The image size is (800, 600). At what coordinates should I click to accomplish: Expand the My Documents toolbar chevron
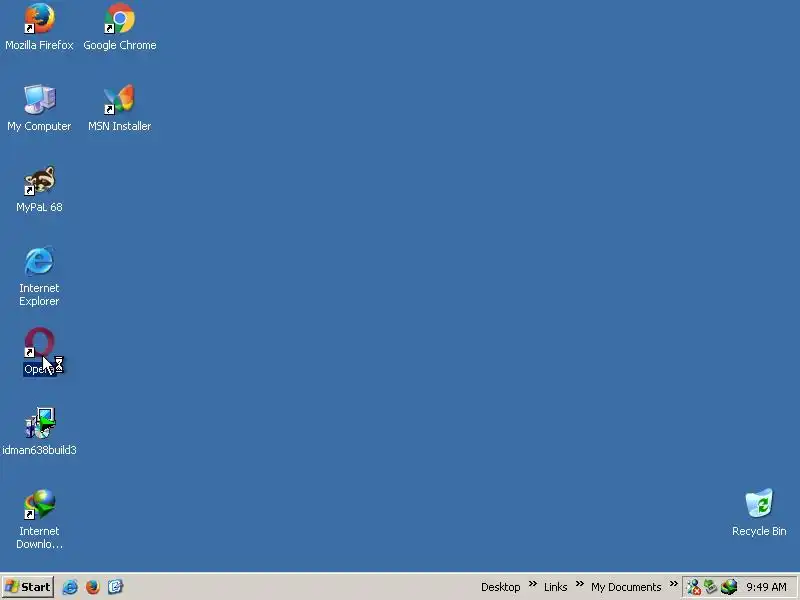tap(673, 584)
